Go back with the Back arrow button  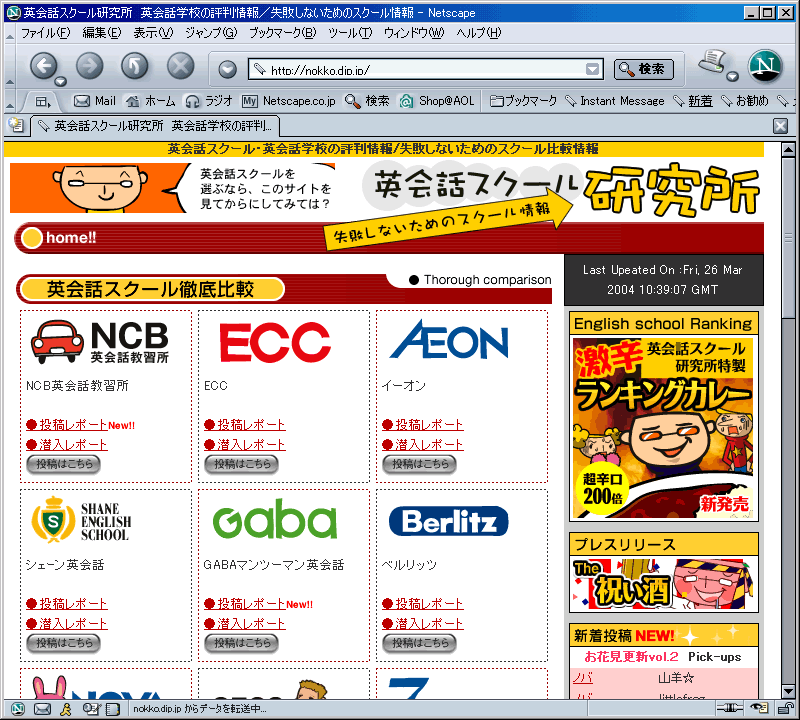[44, 66]
